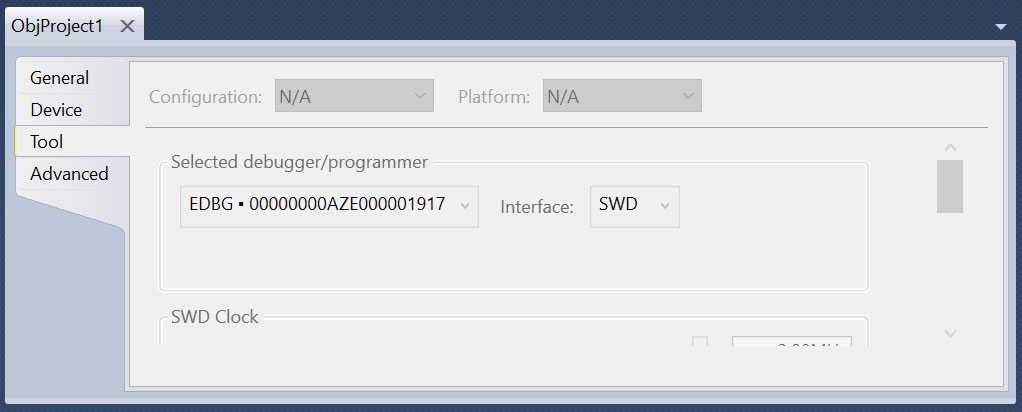Activate the ObjProject1 document tab
1022x412 pixels.
(x=57, y=26)
